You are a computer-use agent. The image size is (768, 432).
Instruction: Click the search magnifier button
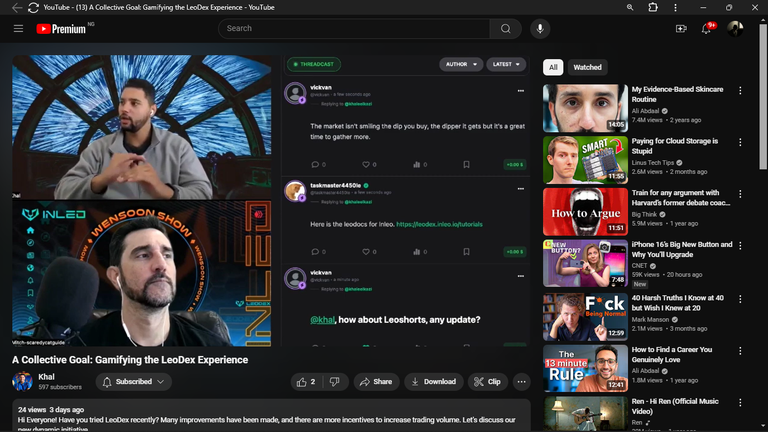pyautogui.click(x=505, y=28)
